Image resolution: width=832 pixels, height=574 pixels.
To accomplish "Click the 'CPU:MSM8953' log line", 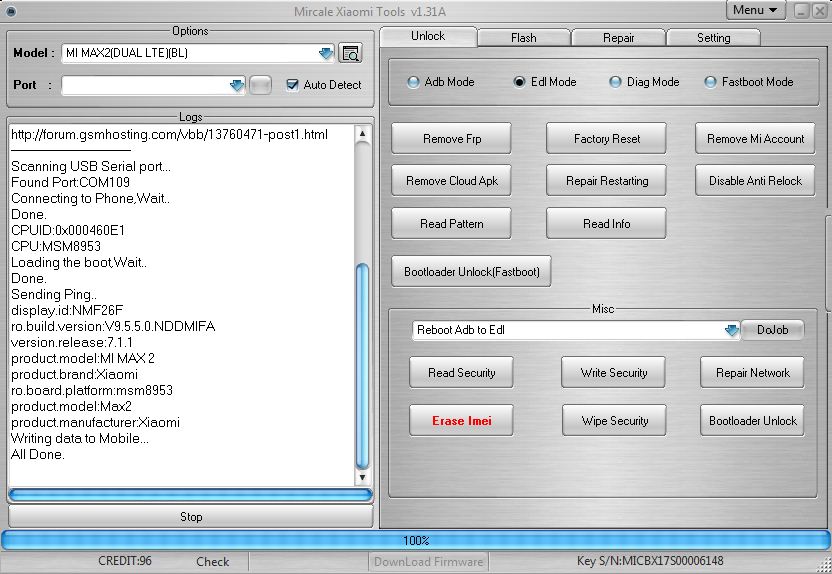I will 56,246.
